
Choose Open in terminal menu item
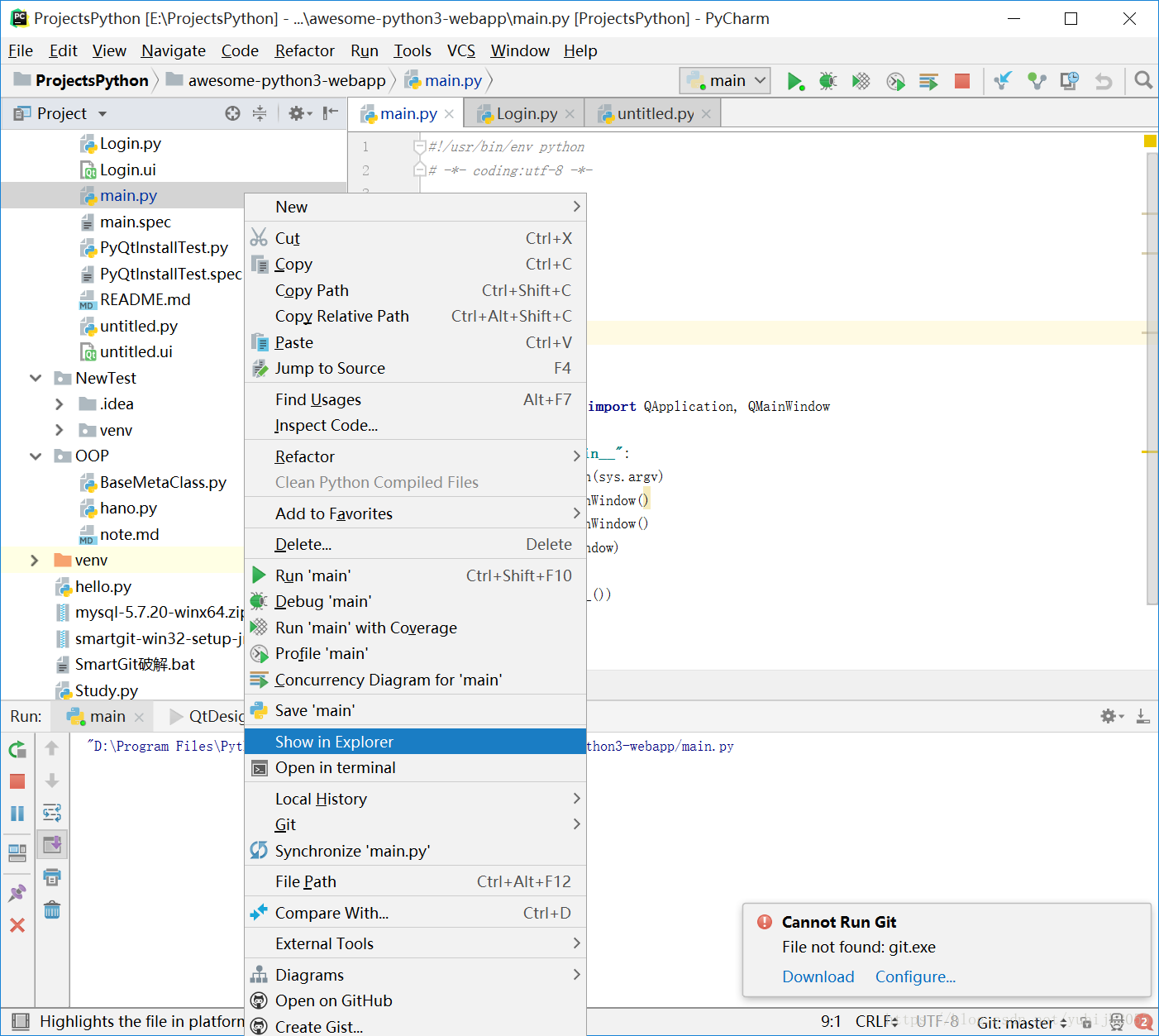click(x=416, y=768)
